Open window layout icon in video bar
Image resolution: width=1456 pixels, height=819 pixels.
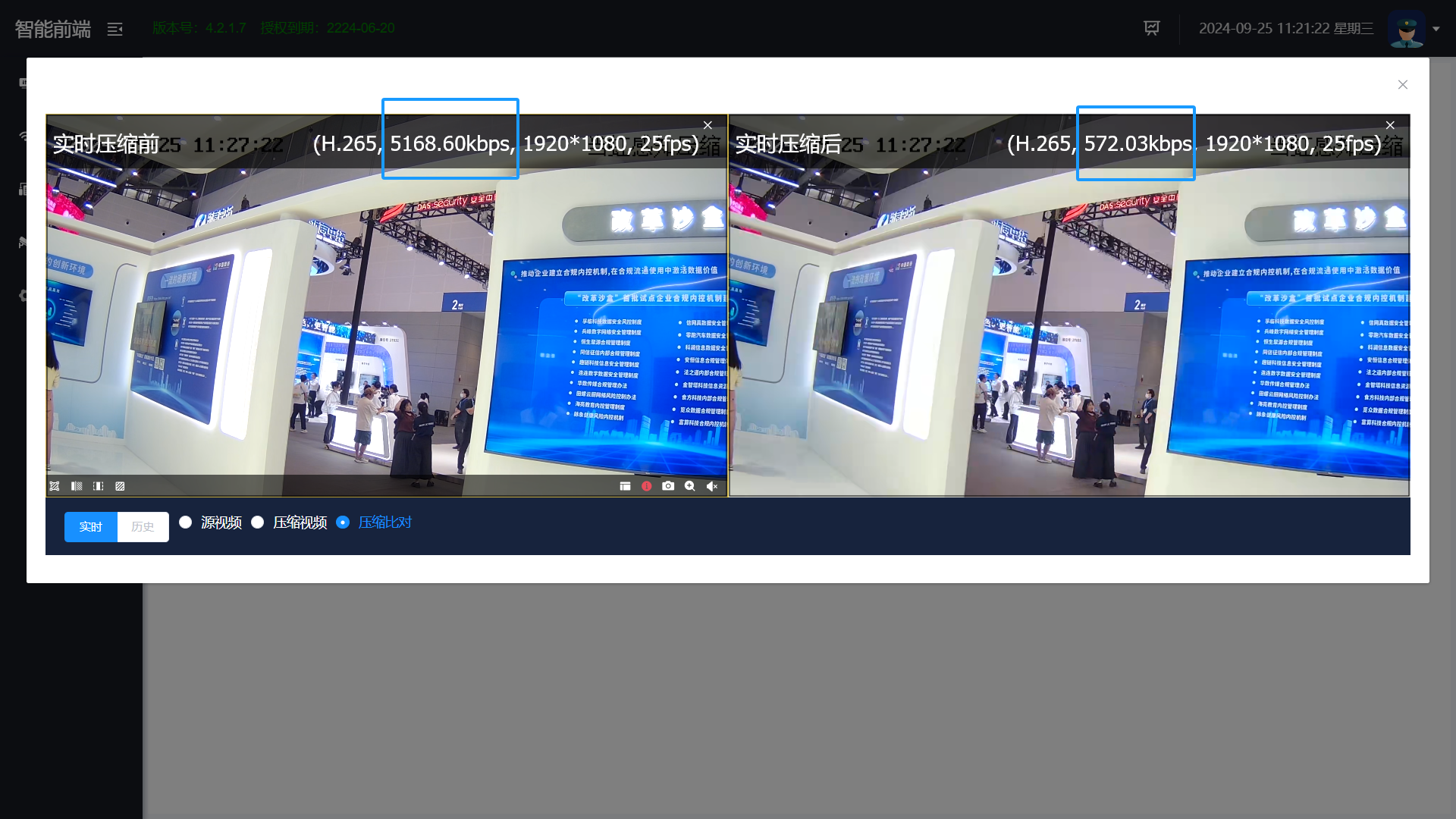[625, 486]
